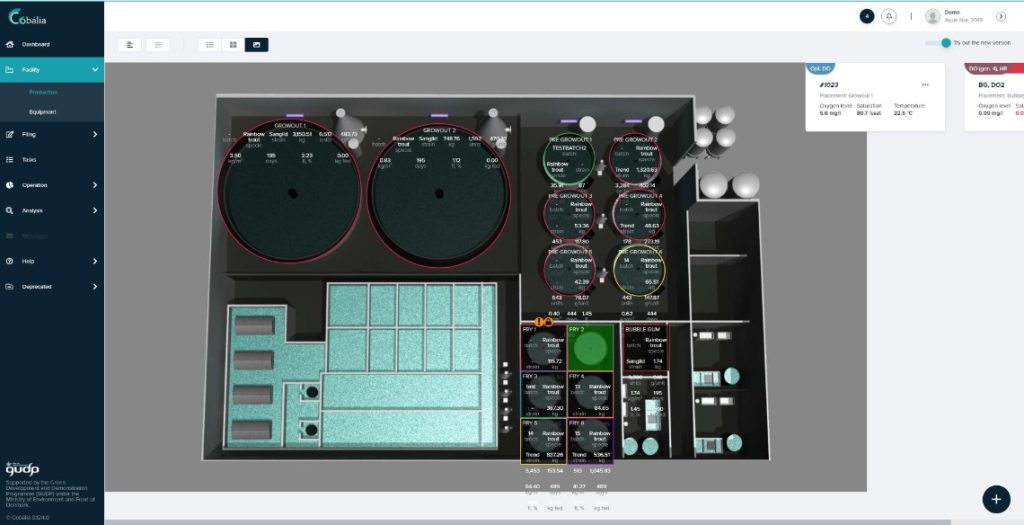Screen dimensions: 1024x525
Task: Expand the Operation sidebar menu
Action: click(x=95, y=185)
